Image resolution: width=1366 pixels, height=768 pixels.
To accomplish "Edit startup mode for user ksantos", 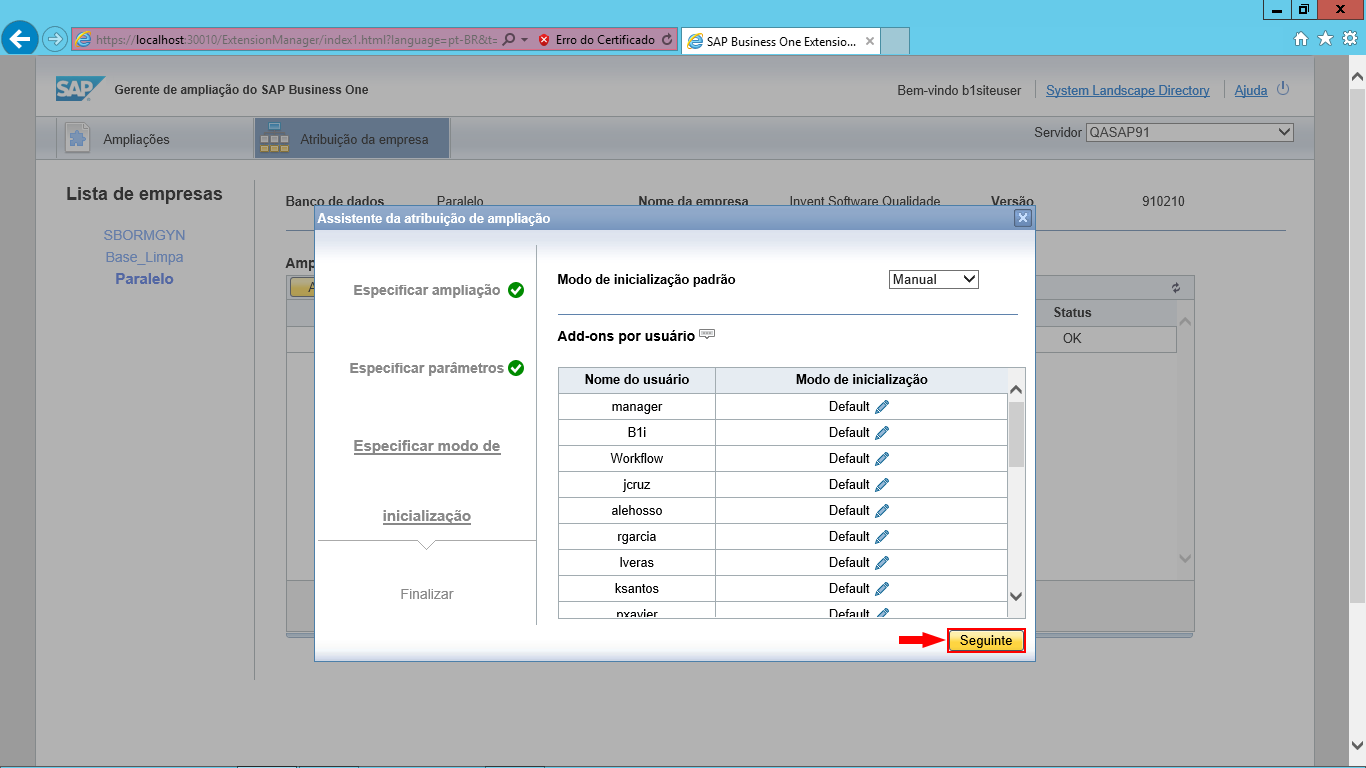I will tap(881, 589).
